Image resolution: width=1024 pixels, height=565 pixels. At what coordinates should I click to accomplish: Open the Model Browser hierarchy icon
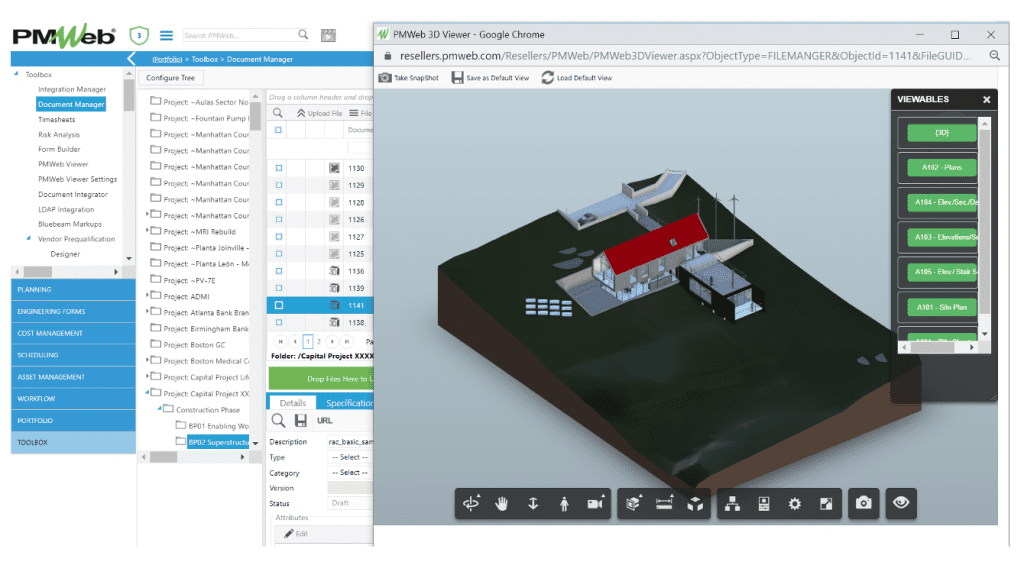point(733,504)
